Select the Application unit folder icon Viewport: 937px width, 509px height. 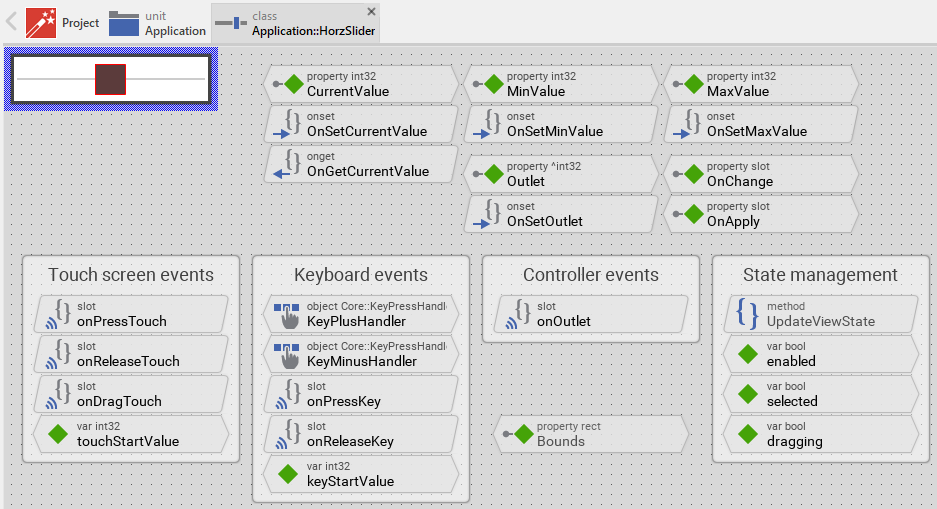124,22
